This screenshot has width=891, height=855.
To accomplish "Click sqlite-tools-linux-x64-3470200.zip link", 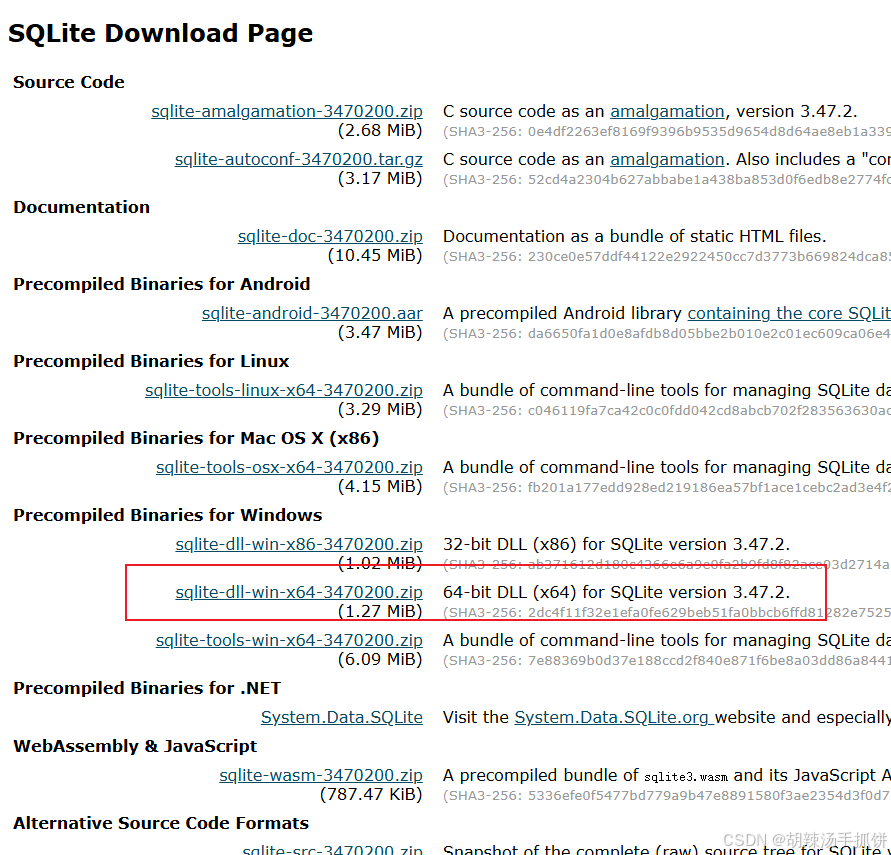I will click(284, 390).
